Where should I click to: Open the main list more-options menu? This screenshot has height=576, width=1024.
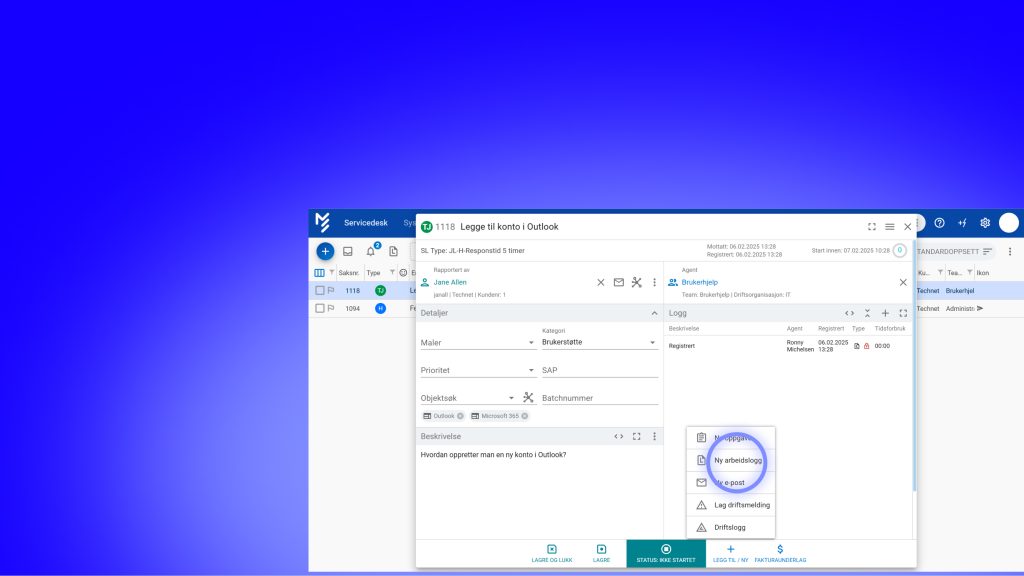1010,251
